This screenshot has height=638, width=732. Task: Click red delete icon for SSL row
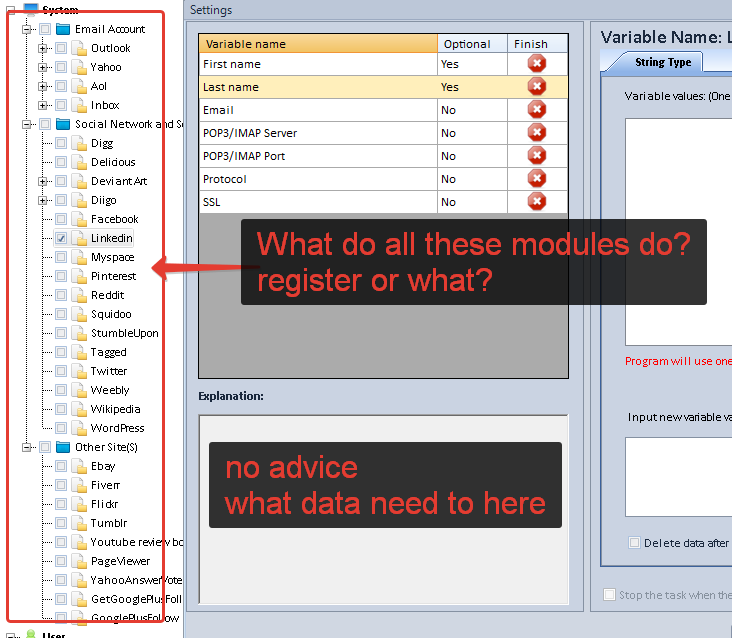click(x=537, y=202)
